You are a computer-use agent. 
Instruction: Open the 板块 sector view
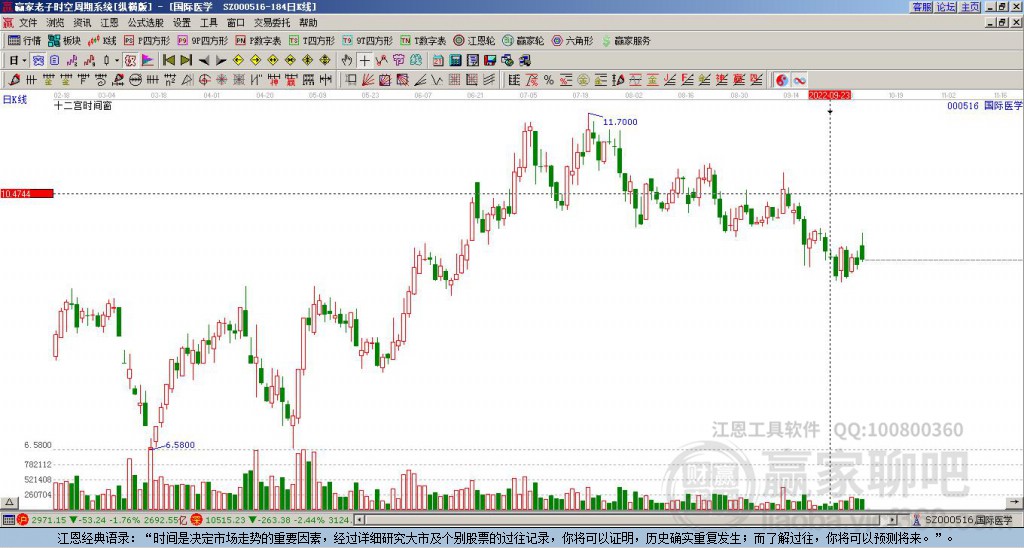point(64,40)
